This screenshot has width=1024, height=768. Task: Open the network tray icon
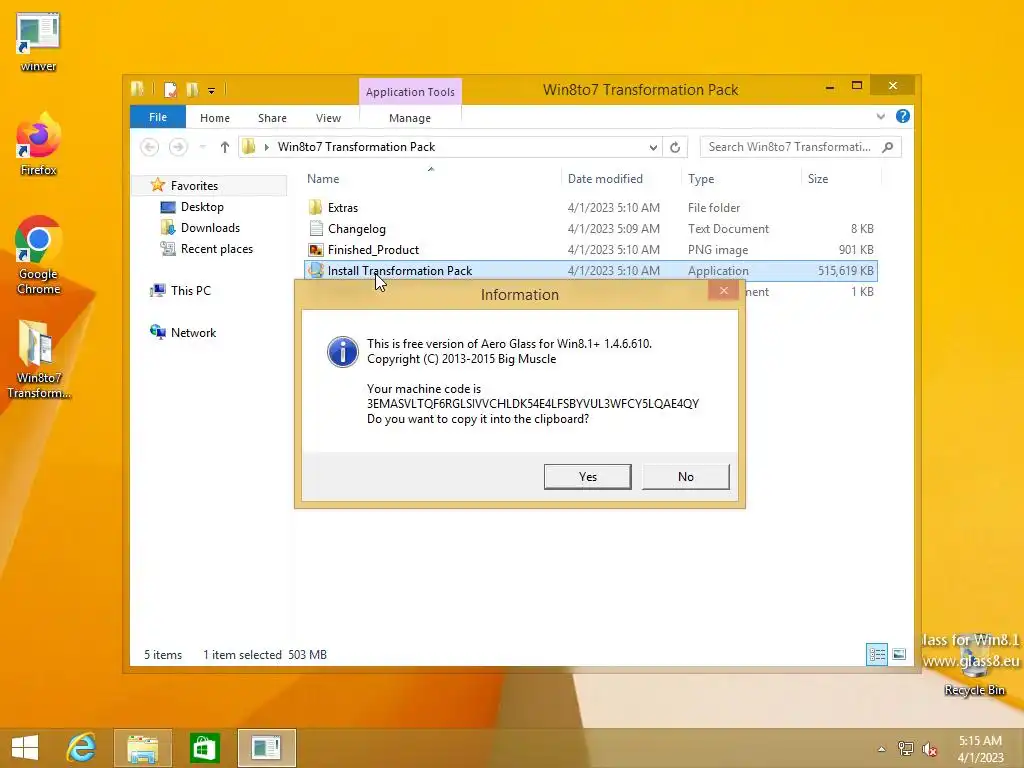[905, 749]
